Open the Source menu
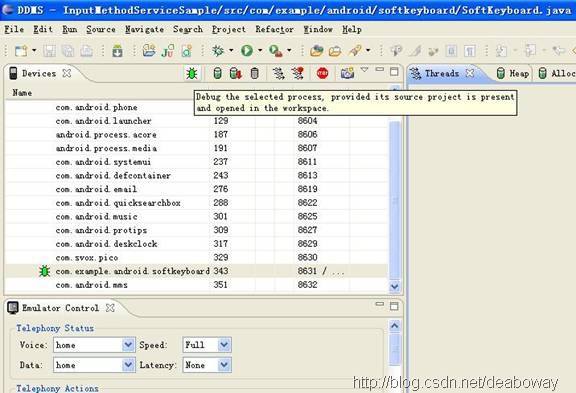This screenshot has width=576, height=393. [x=101, y=29]
